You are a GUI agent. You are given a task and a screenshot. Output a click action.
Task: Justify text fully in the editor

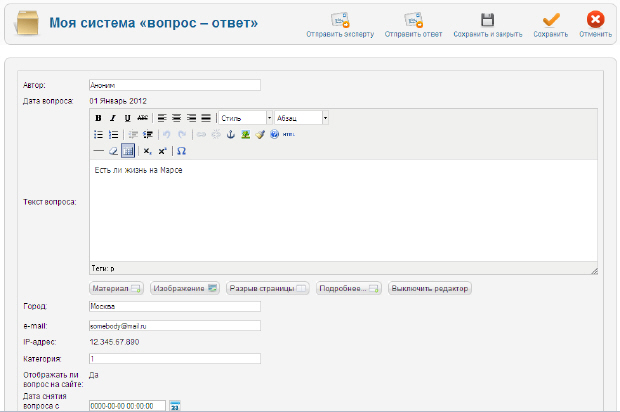(x=206, y=118)
